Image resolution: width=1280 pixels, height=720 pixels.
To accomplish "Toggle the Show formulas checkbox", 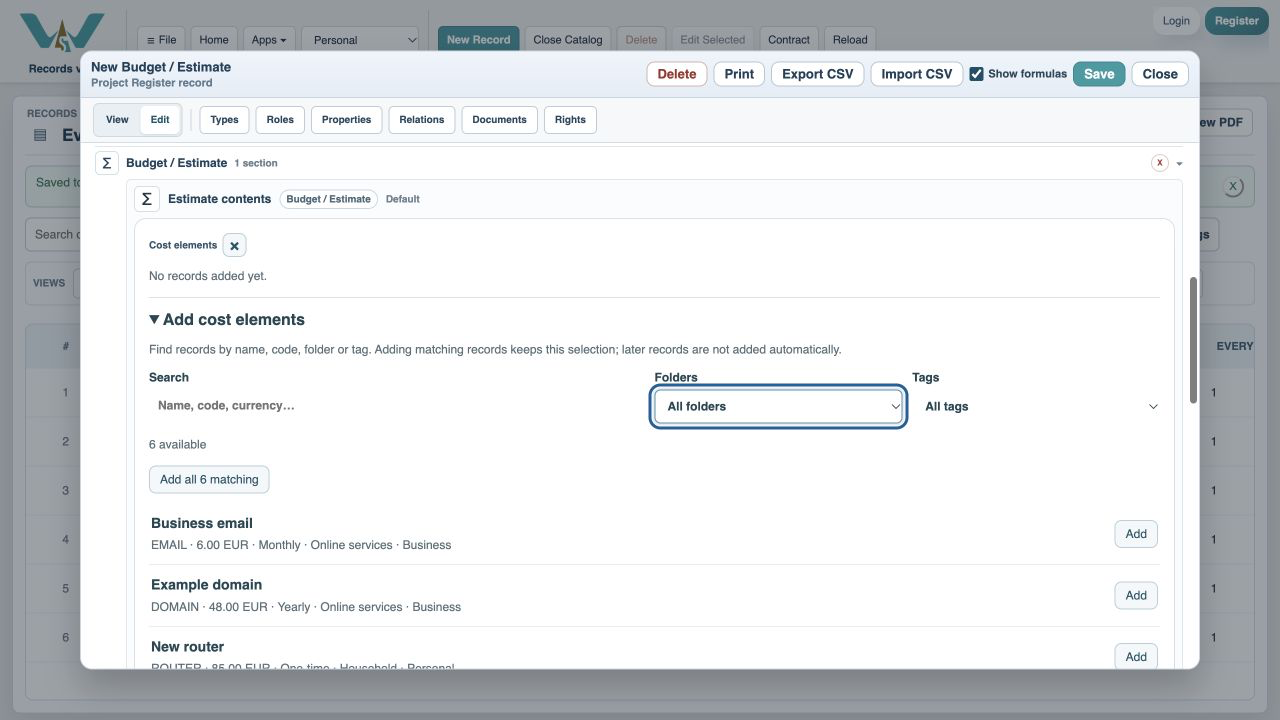I will coord(977,74).
